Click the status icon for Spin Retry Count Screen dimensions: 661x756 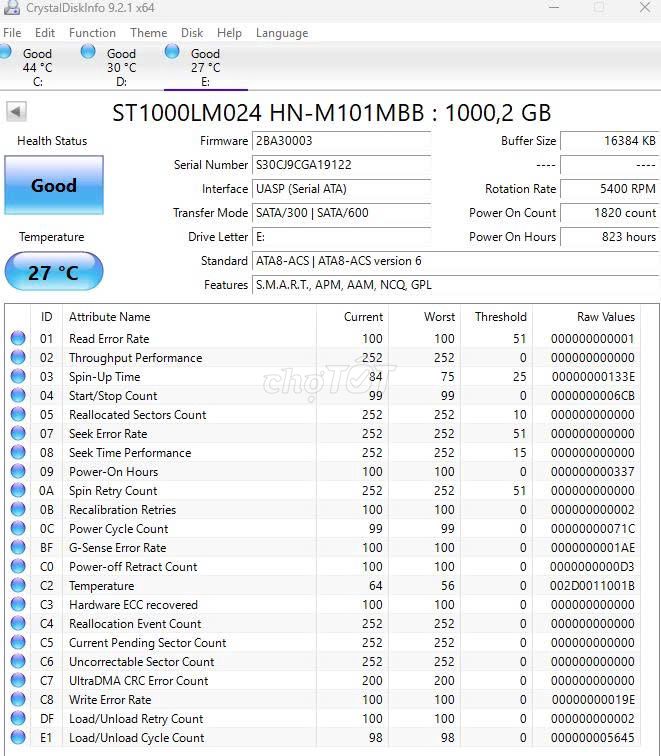click(18, 490)
